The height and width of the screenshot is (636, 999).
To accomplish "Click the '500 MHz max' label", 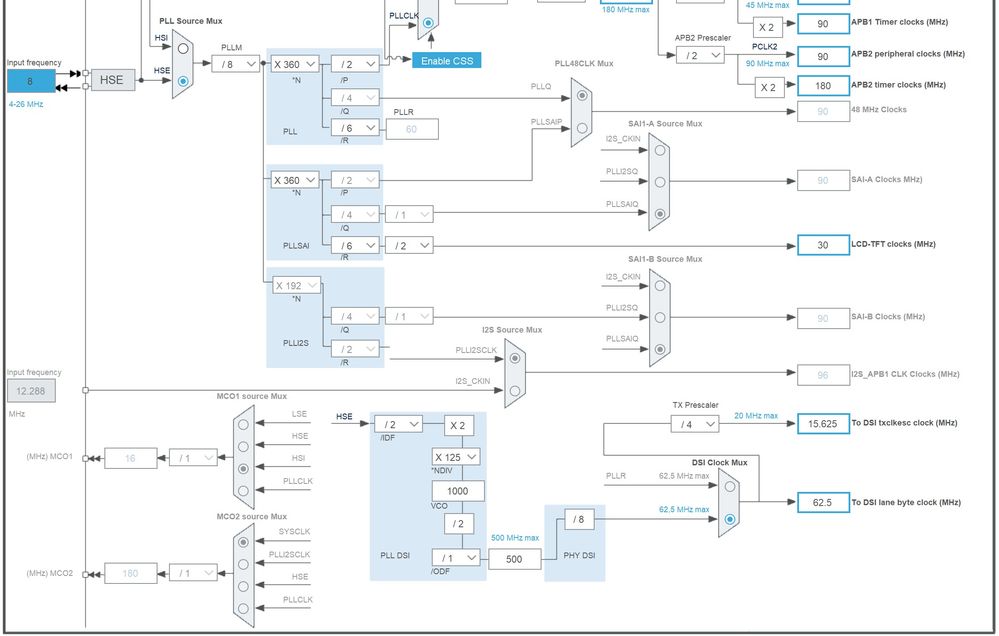I will [515, 538].
